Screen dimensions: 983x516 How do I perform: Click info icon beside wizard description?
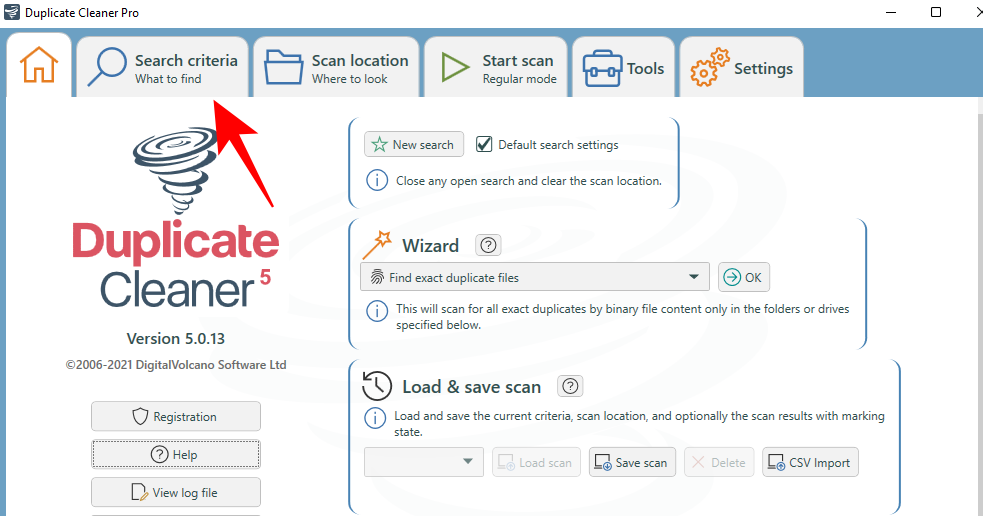click(x=377, y=311)
